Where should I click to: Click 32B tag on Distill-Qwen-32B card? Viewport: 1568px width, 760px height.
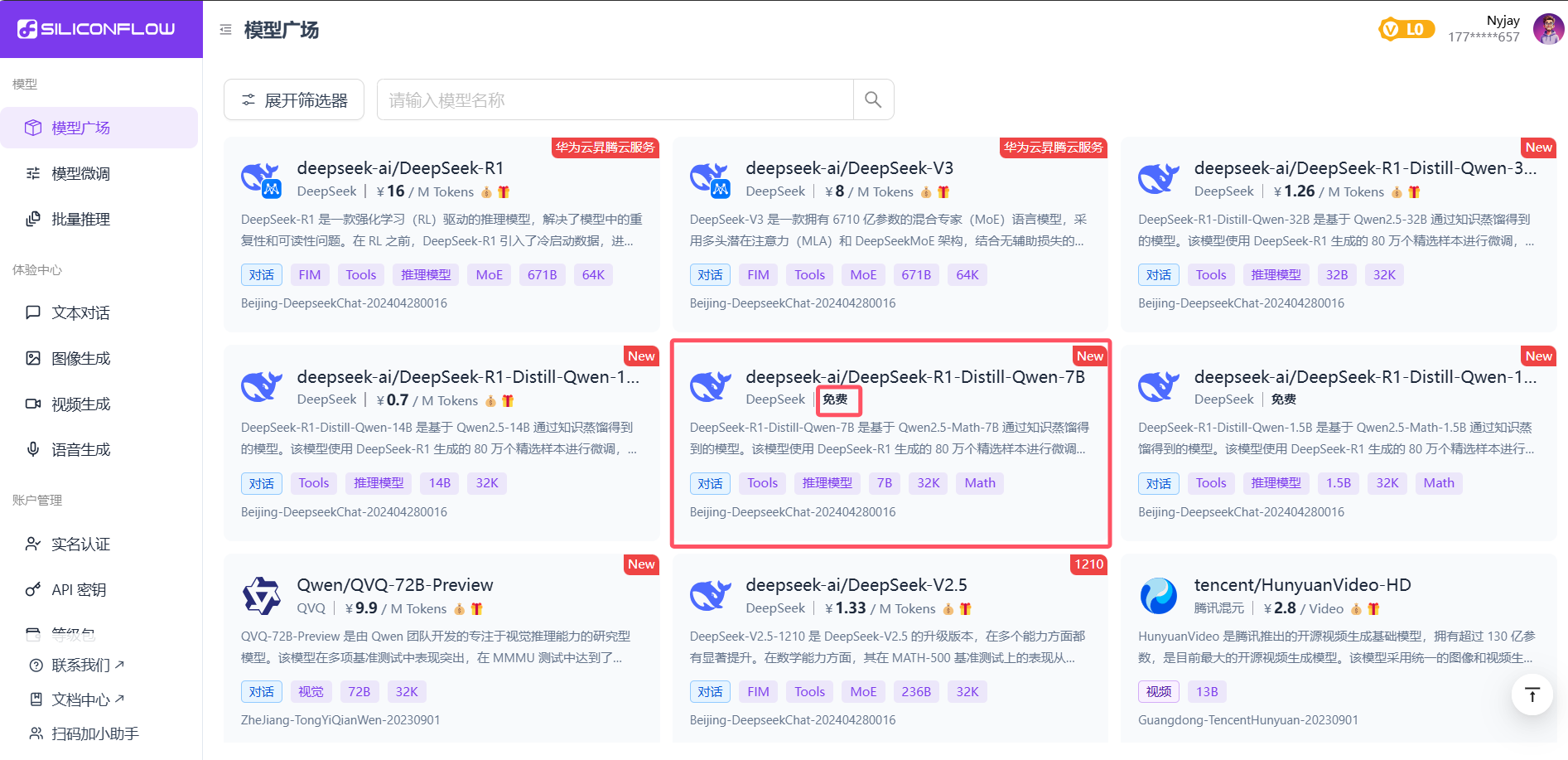(x=1337, y=275)
